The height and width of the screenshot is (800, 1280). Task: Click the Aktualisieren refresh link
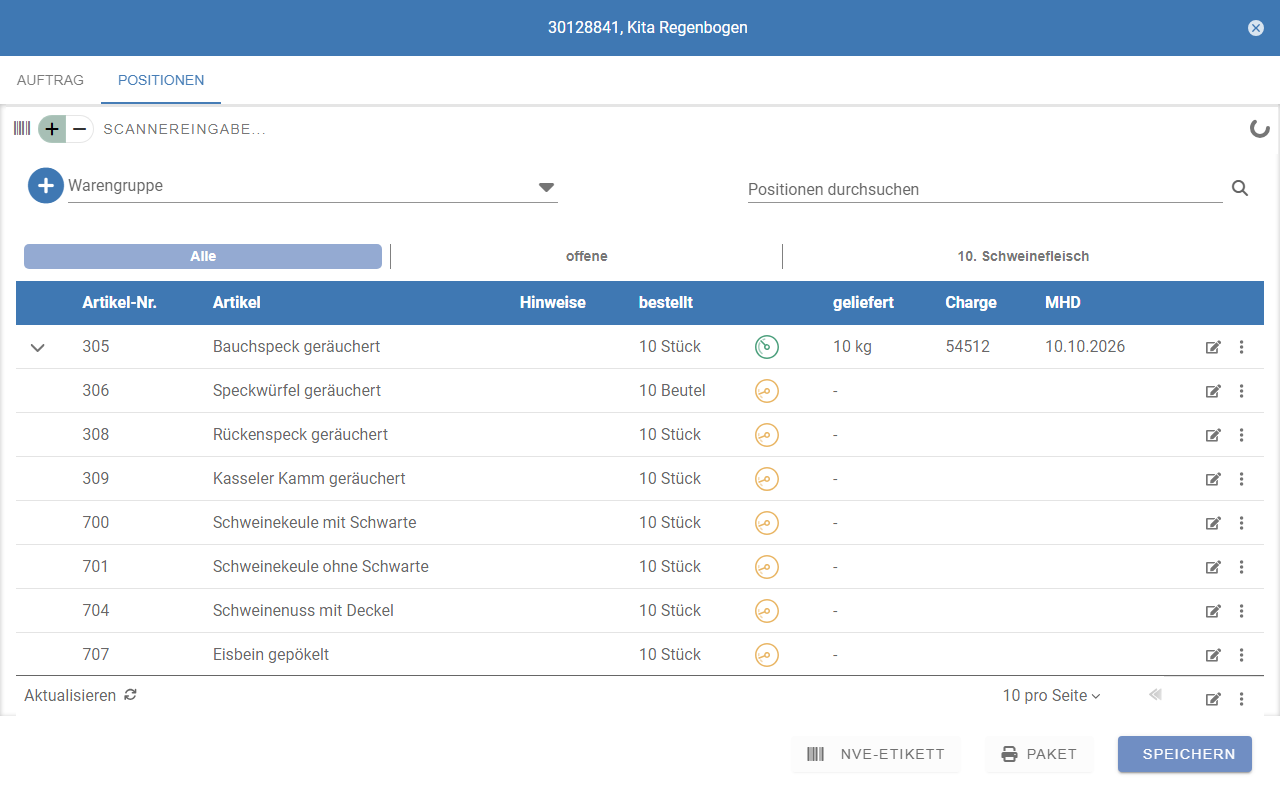[80, 695]
